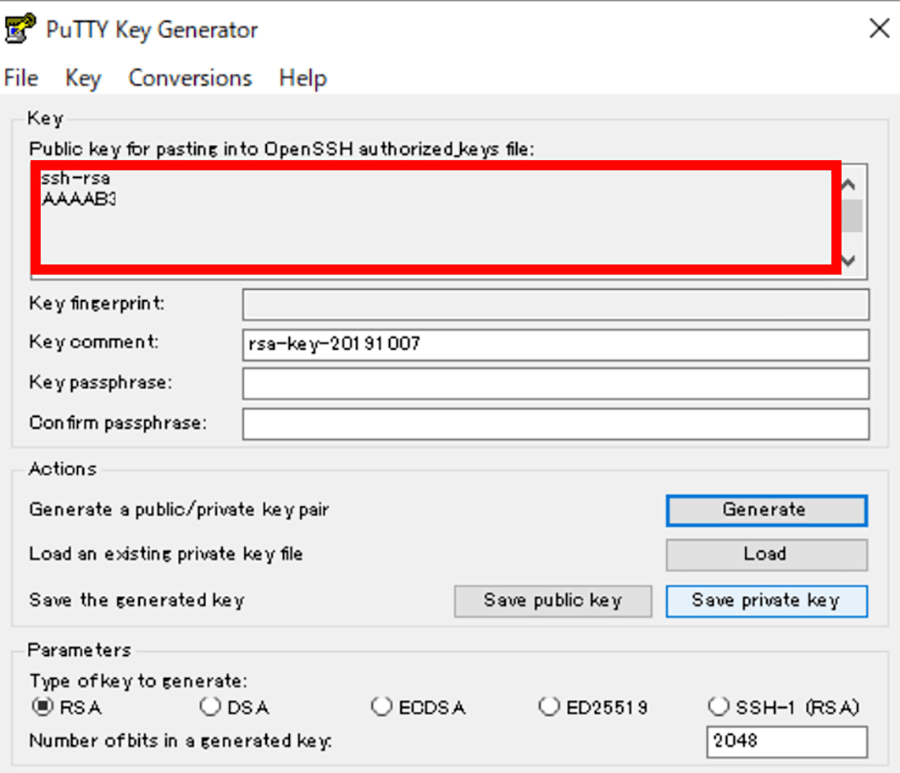Image resolution: width=900 pixels, height=773 pixels.
Task: Click Save public key button
Action: click(x=553, y=601)
